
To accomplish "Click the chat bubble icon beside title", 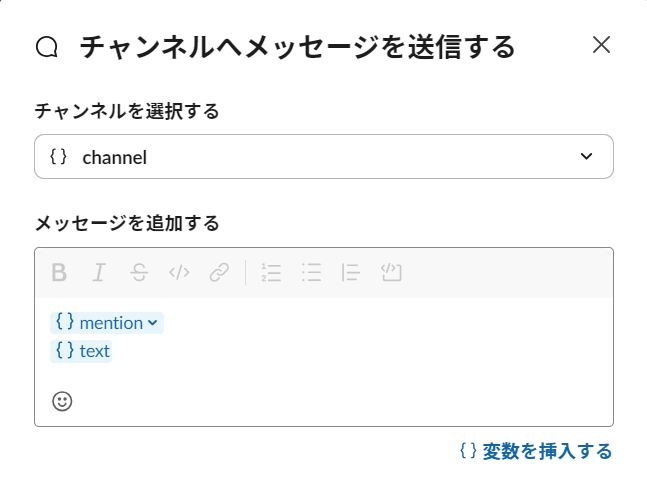I will 47,47.
